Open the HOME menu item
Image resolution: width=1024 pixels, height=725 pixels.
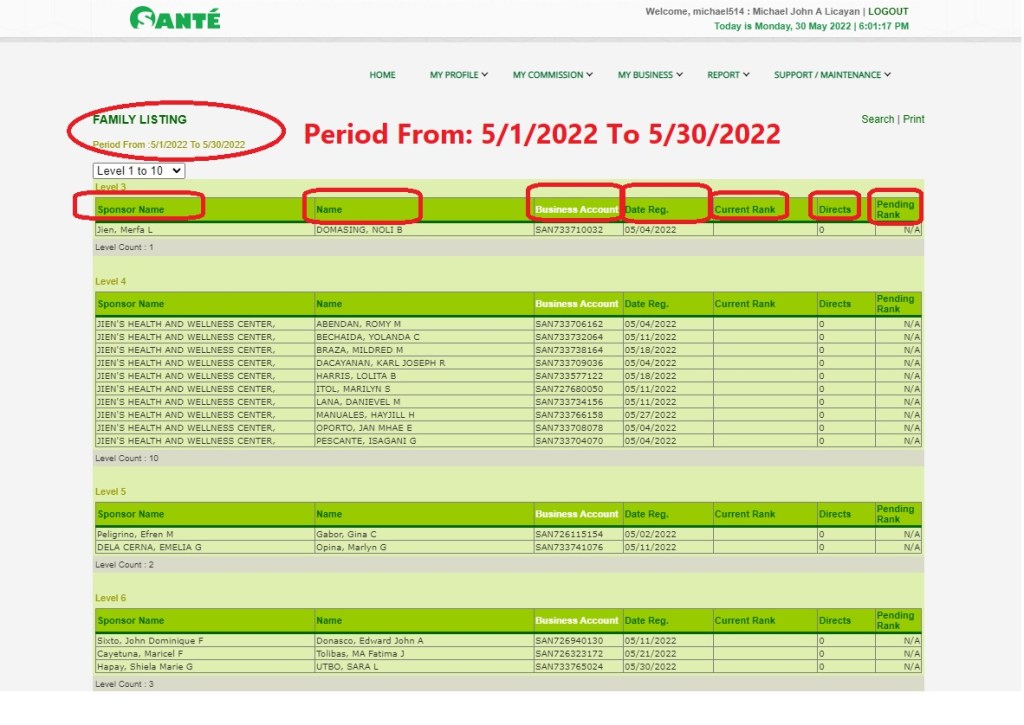[x=382, y=75]
